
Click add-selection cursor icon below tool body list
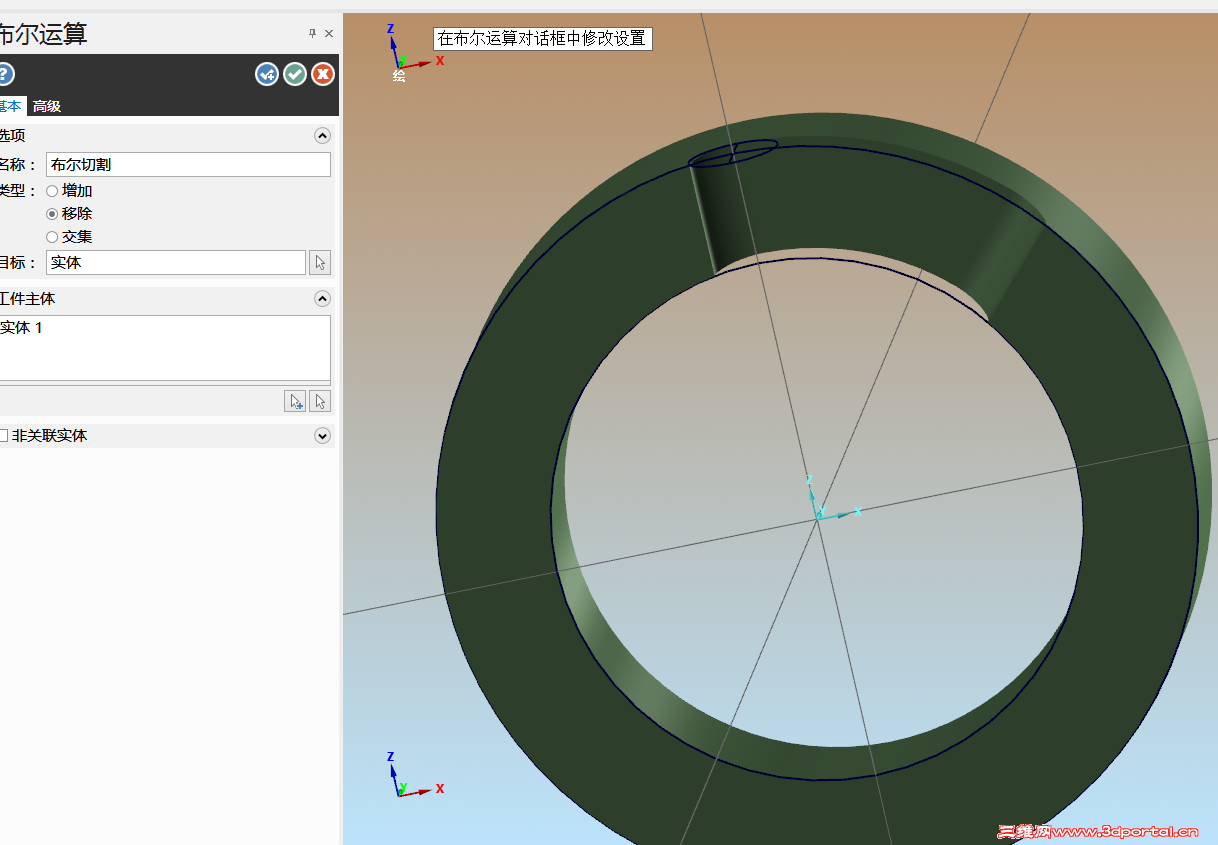[296, 401]
